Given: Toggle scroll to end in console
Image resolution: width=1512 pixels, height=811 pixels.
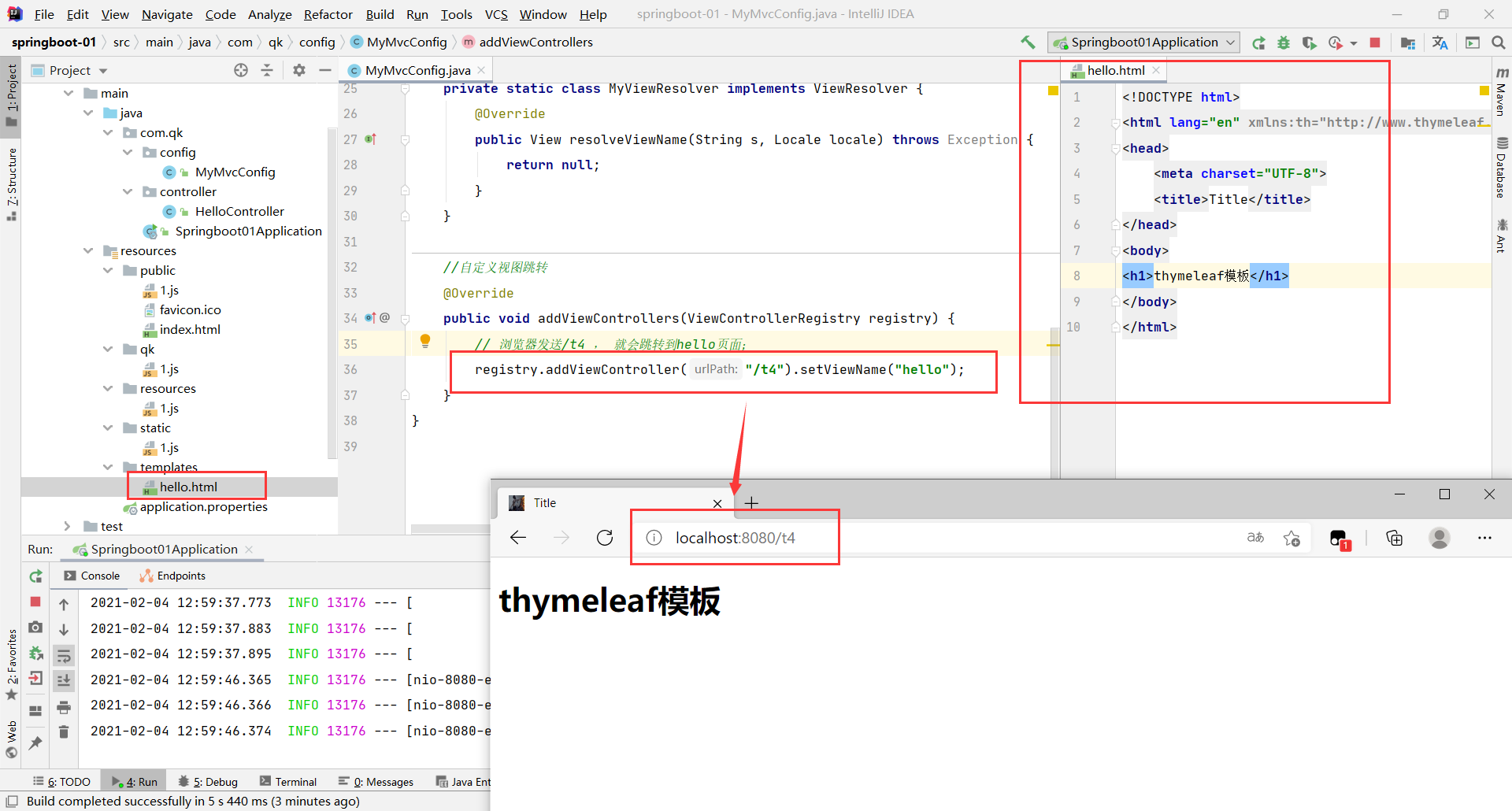Looking at the screenshot, I should [64, 681].
